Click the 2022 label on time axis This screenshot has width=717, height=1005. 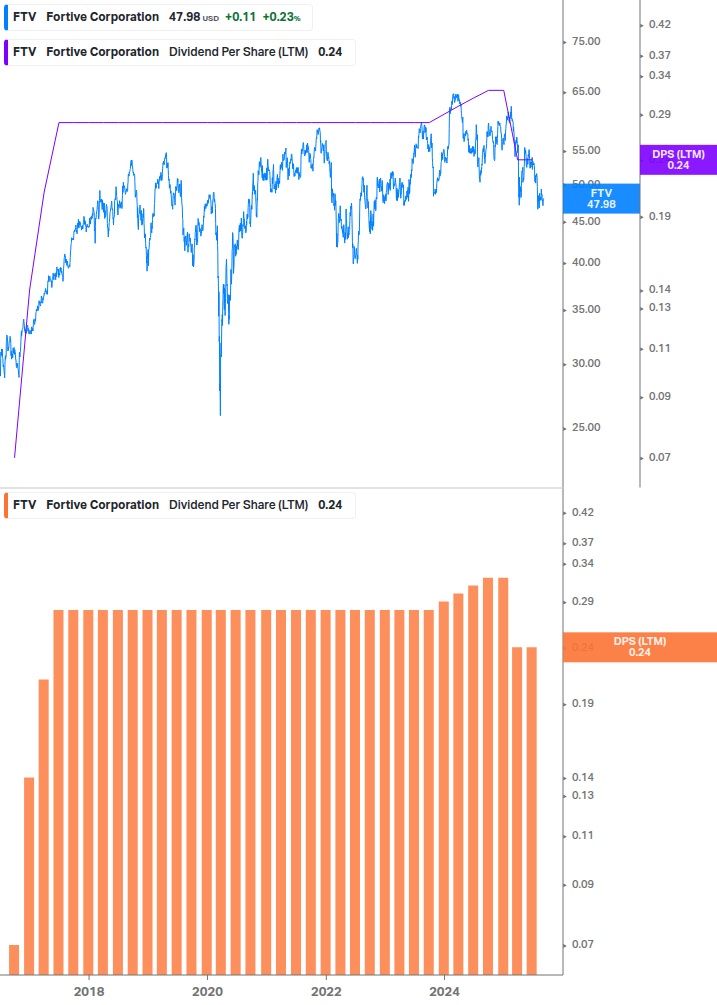click(x=326, y=990)
